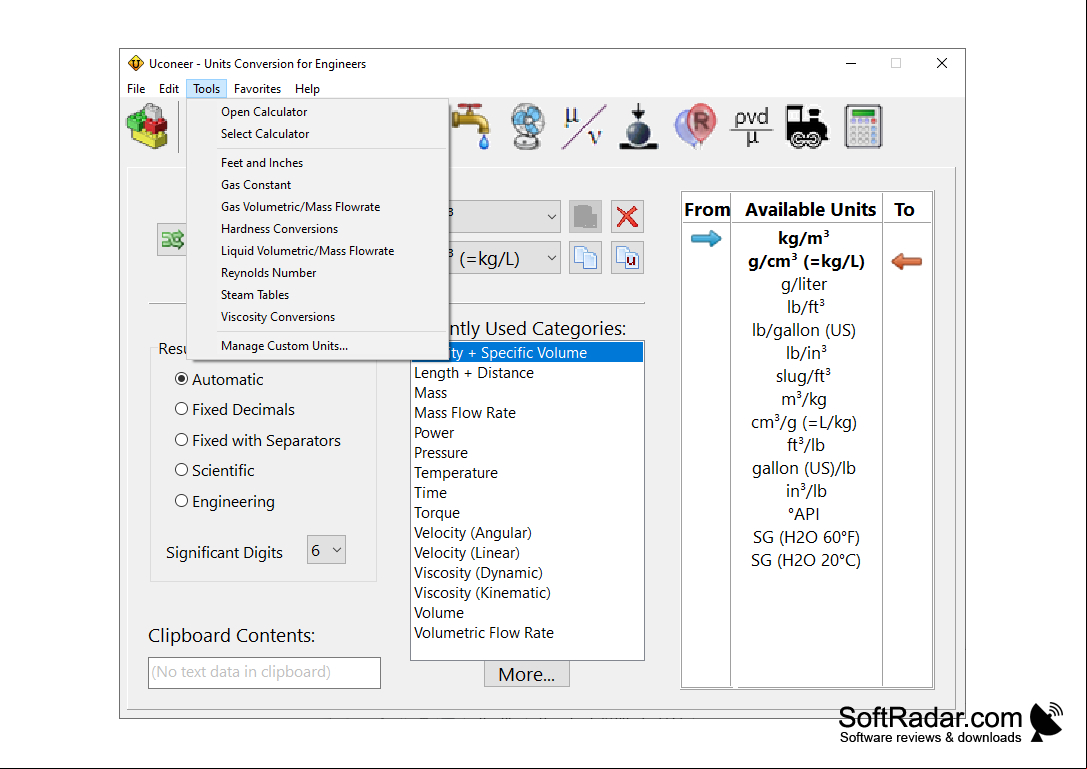Screen dimensions: 1087x769
Task: Open the viscosity μ/ν conversion icon
Action: tap(584, 126)
